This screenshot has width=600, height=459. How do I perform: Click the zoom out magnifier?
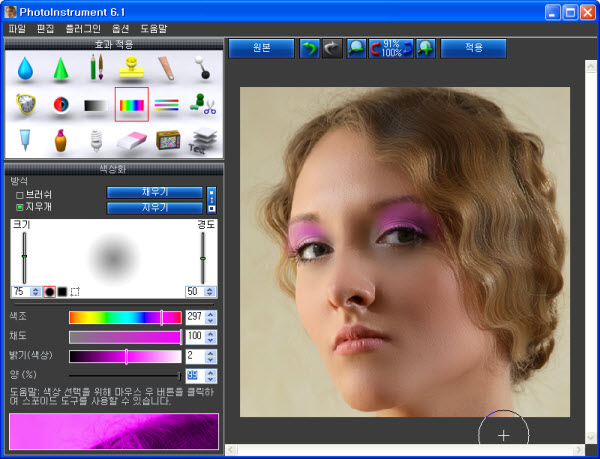coord(356,48)
